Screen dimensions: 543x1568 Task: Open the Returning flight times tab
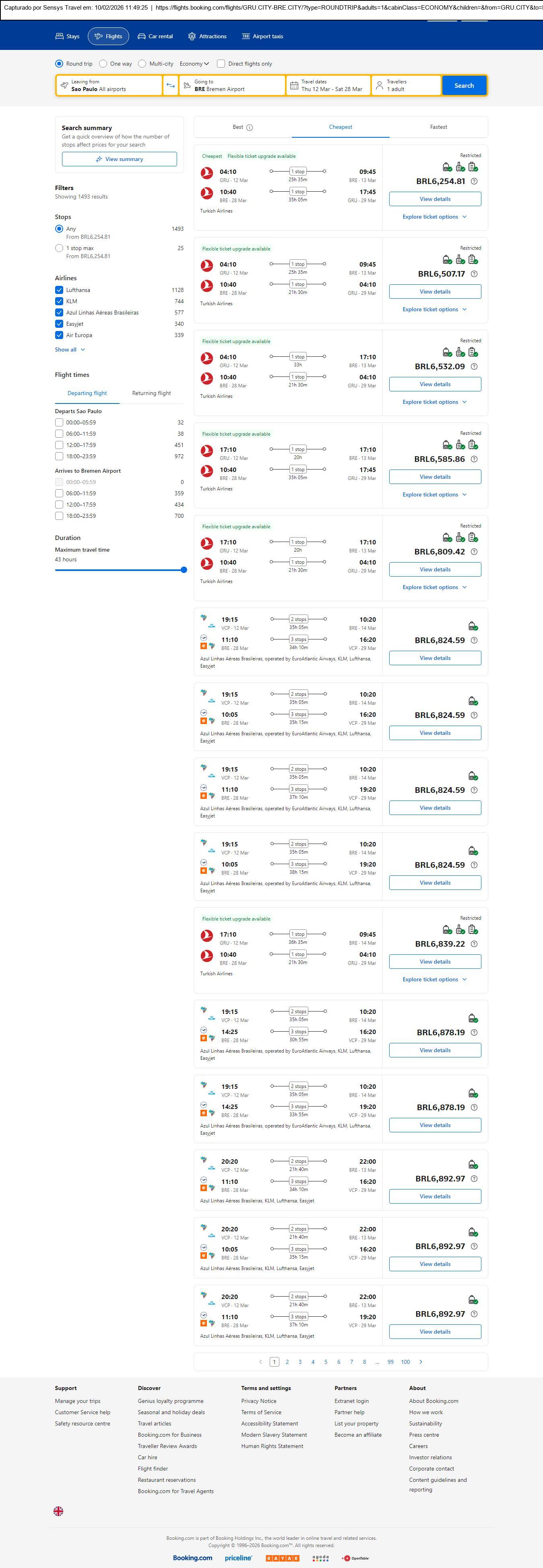pos(152,393)
